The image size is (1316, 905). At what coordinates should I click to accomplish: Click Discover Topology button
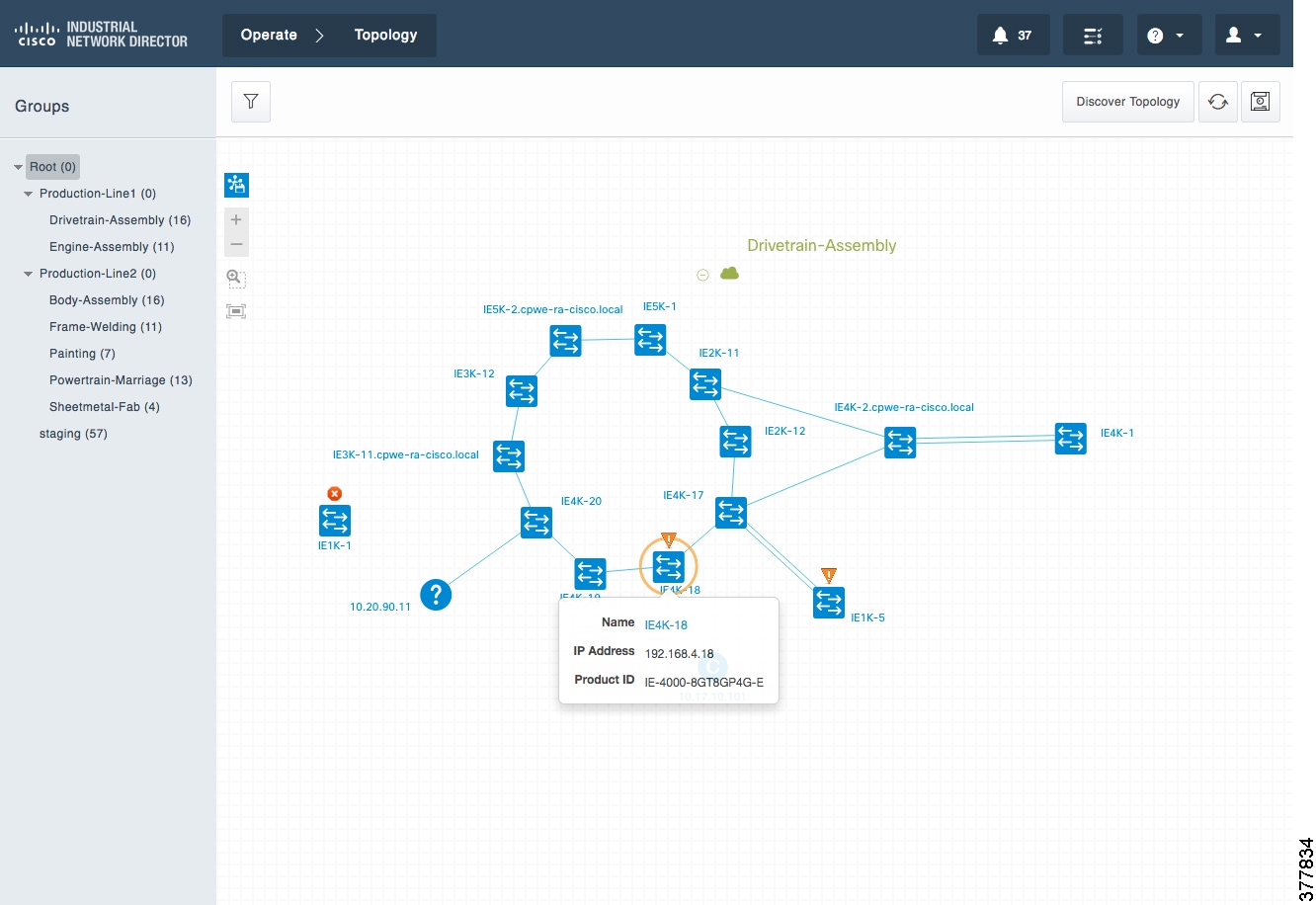coord(1128,102)
